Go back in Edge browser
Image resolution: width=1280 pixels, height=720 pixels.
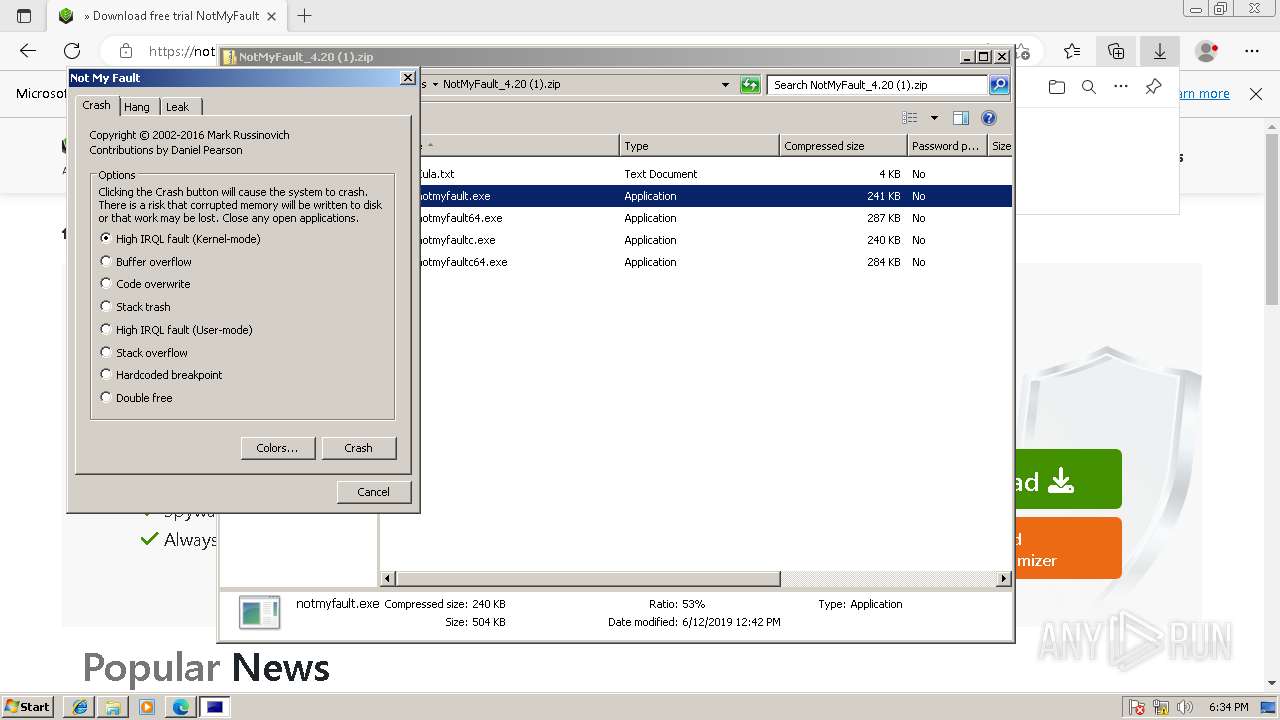pyautogui.click(x=28, y=51)
